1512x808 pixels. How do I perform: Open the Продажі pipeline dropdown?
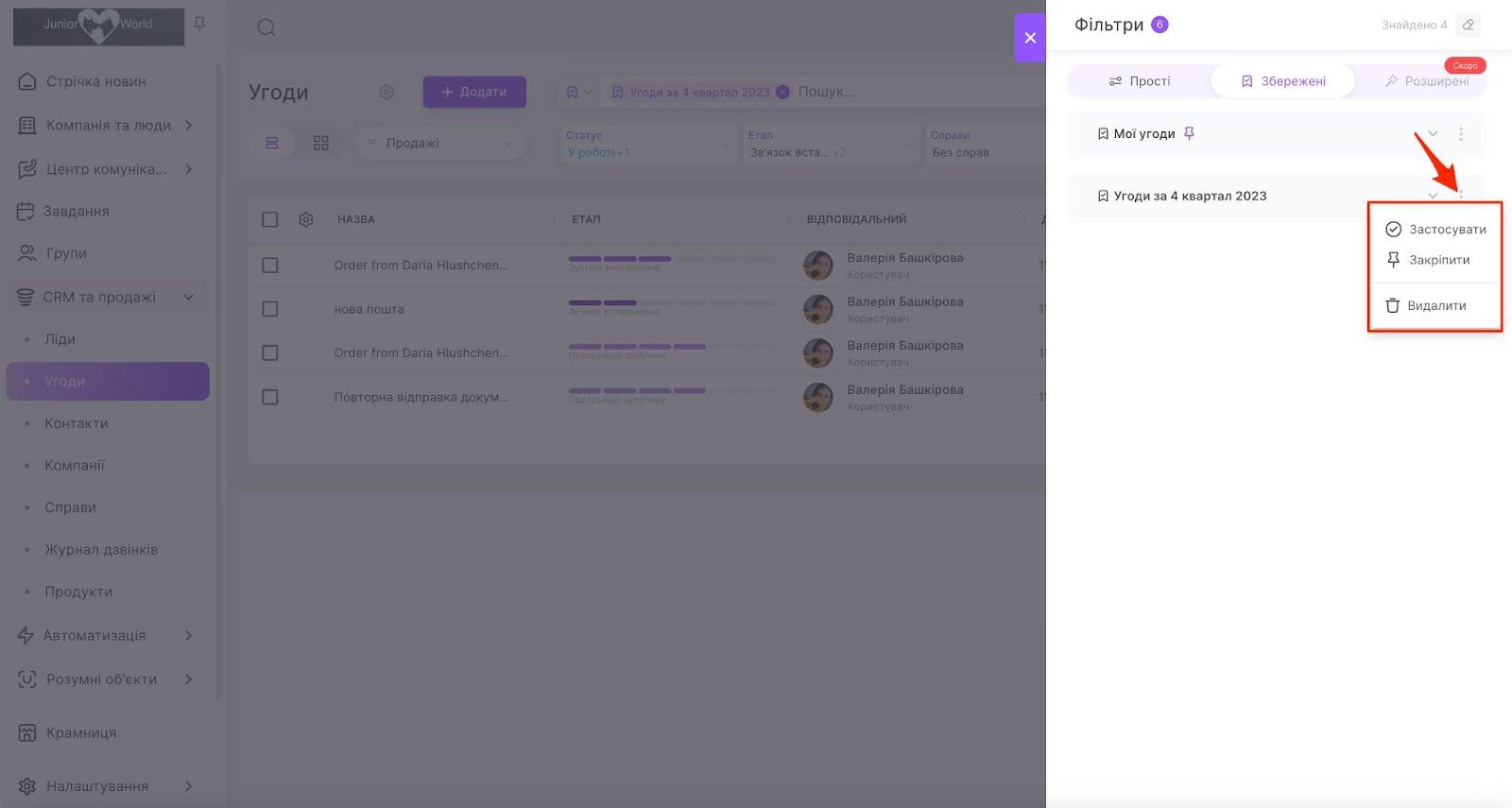point(440,143)
